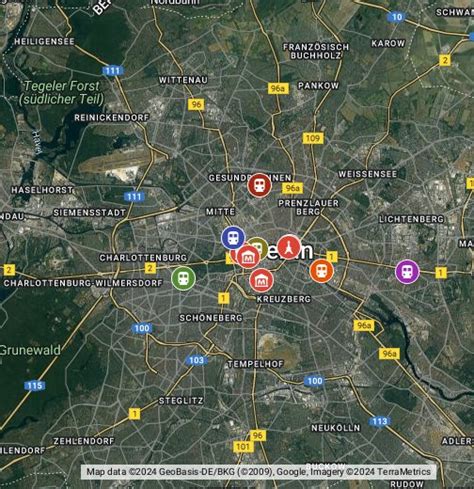Click the upper red museum marker near Mitte
474x489 pixels.
point(248,257)
